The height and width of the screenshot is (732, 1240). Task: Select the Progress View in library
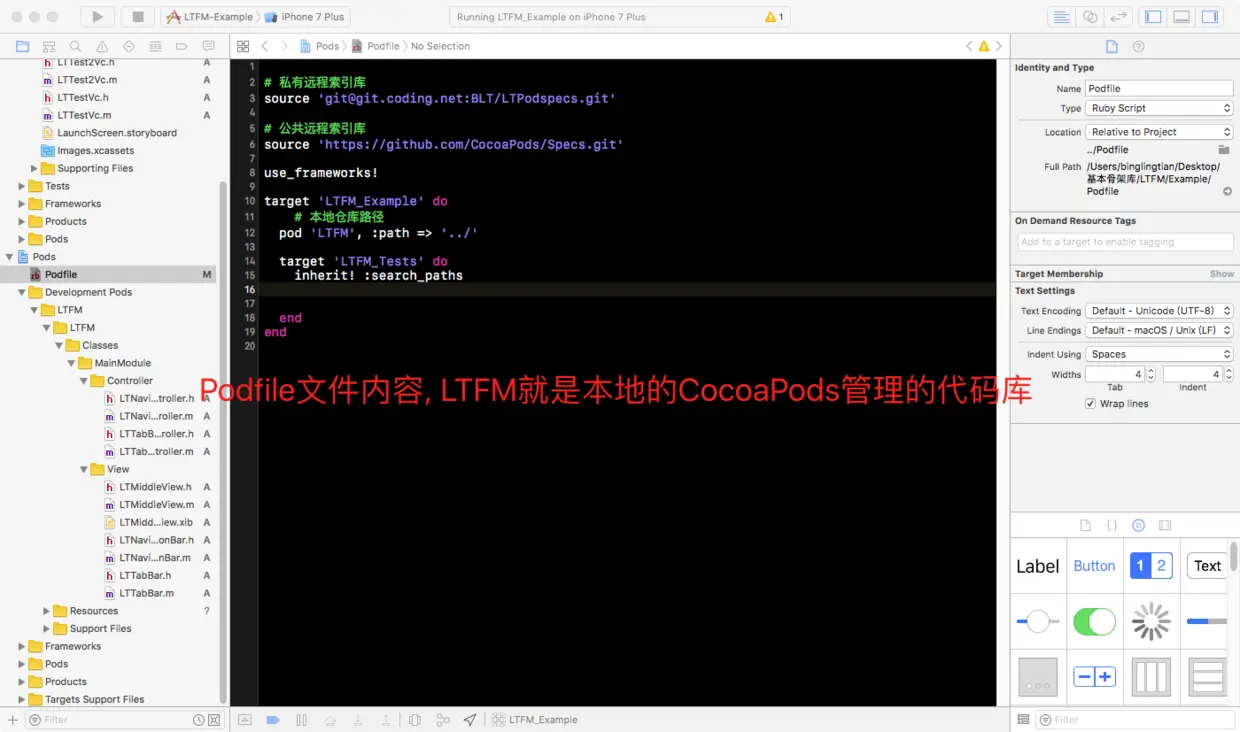(x=1207, y=621)
